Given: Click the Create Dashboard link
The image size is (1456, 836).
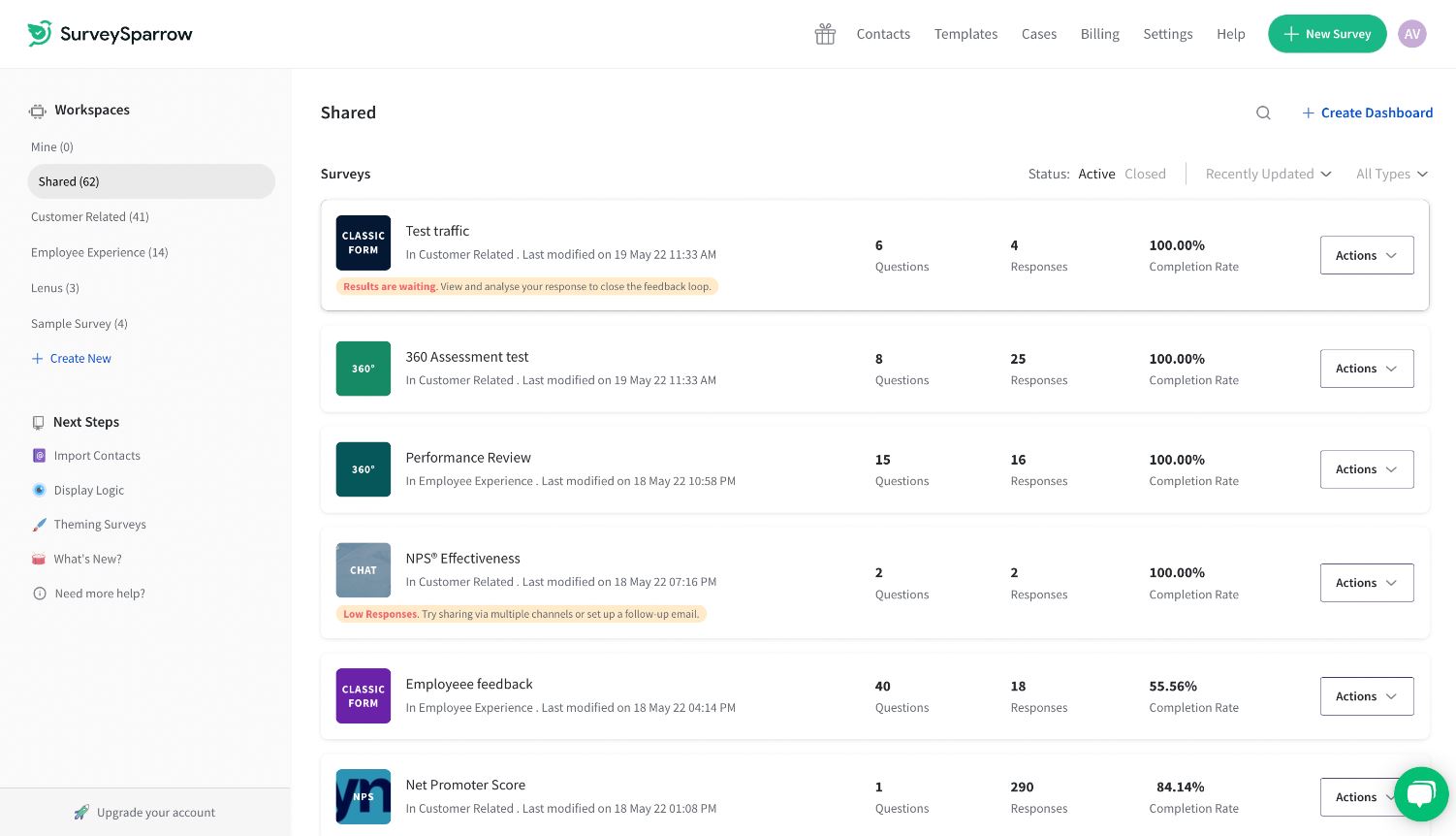Looking at the screenshot, I should [1377, 113].
